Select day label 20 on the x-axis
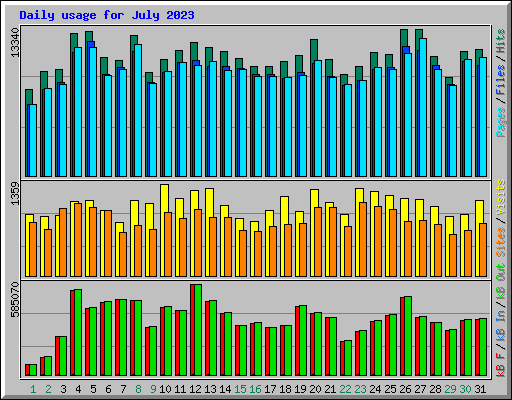 [315, 389]
